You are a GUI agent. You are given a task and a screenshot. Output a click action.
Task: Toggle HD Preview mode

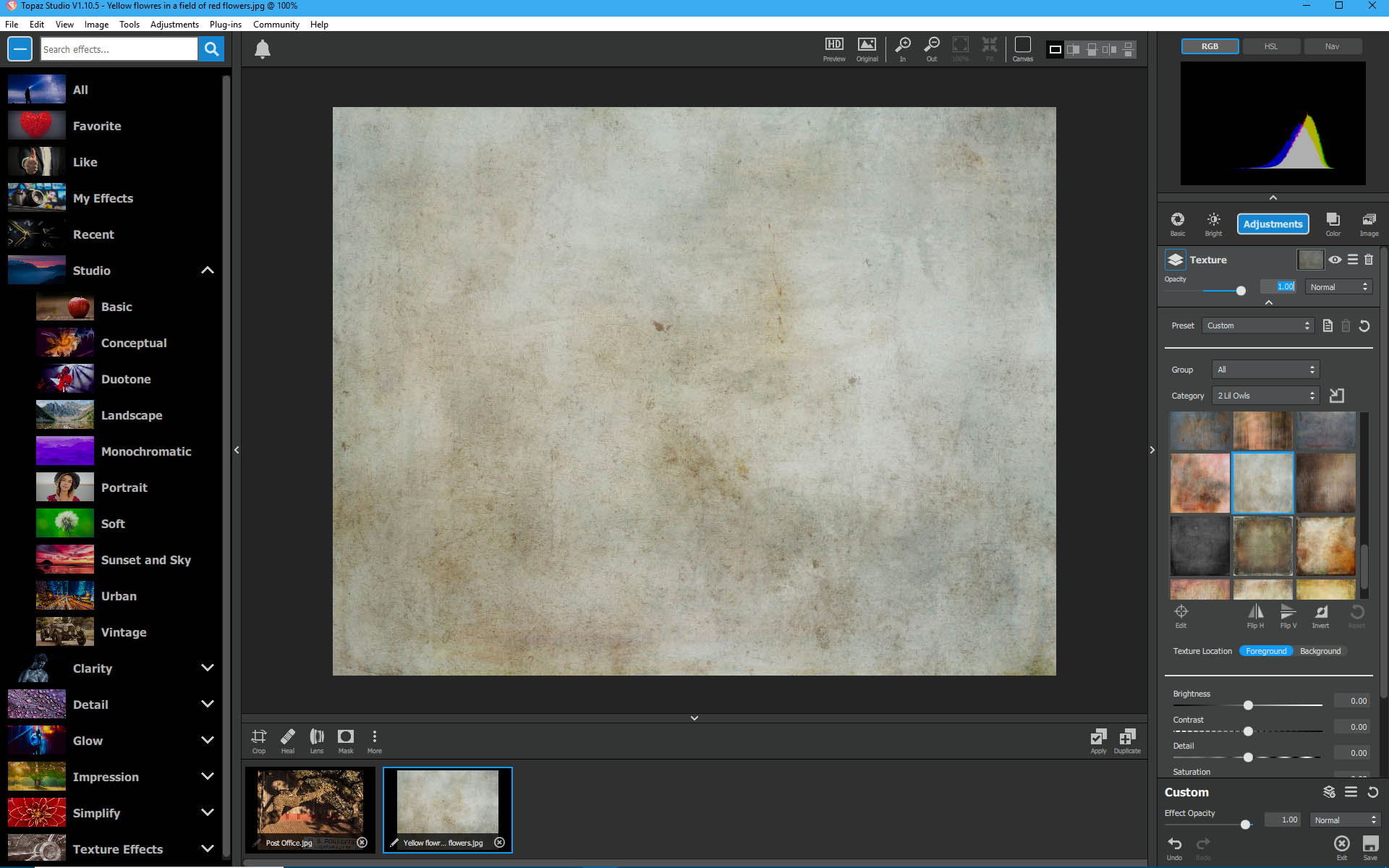pyautogui.click(x=834, y=49)
